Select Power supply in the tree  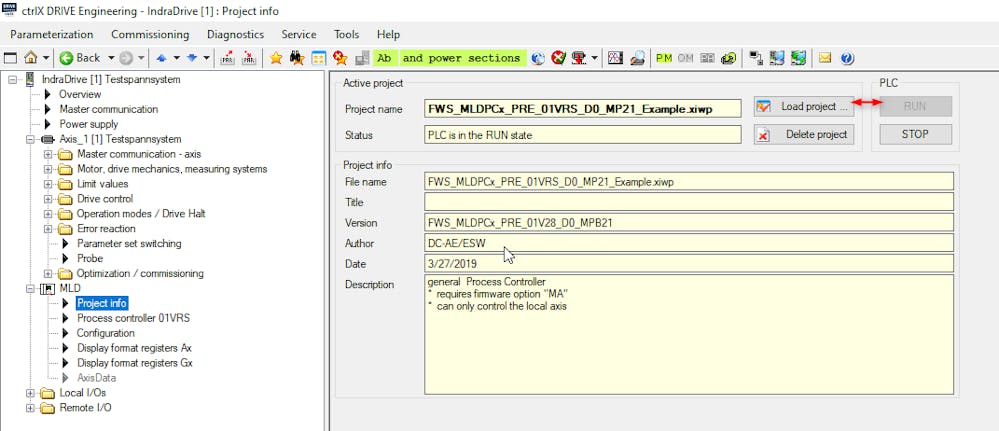pyautogui.click(x=89, y=124)
